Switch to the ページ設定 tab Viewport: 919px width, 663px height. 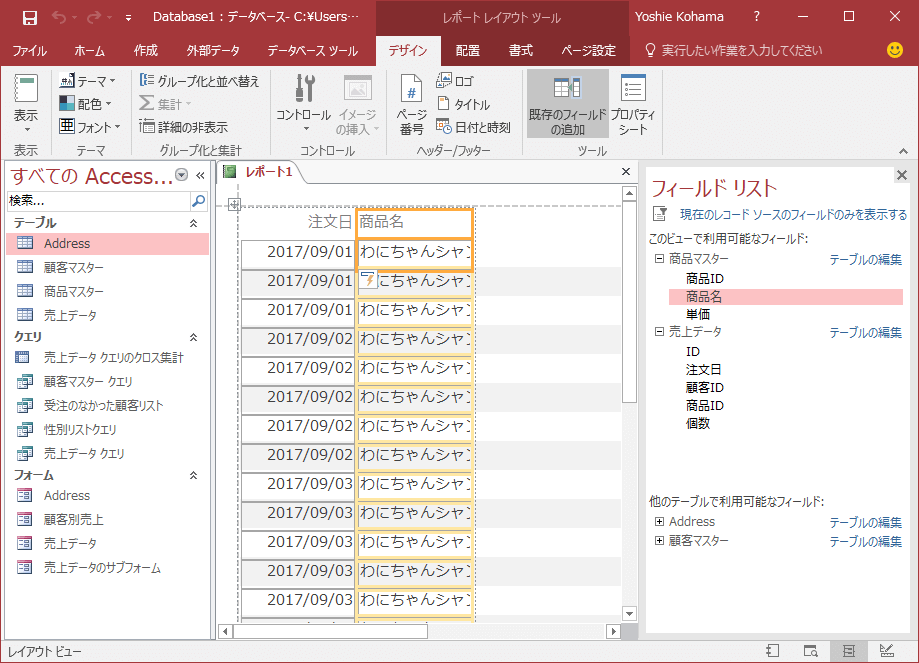pos(588,51)
